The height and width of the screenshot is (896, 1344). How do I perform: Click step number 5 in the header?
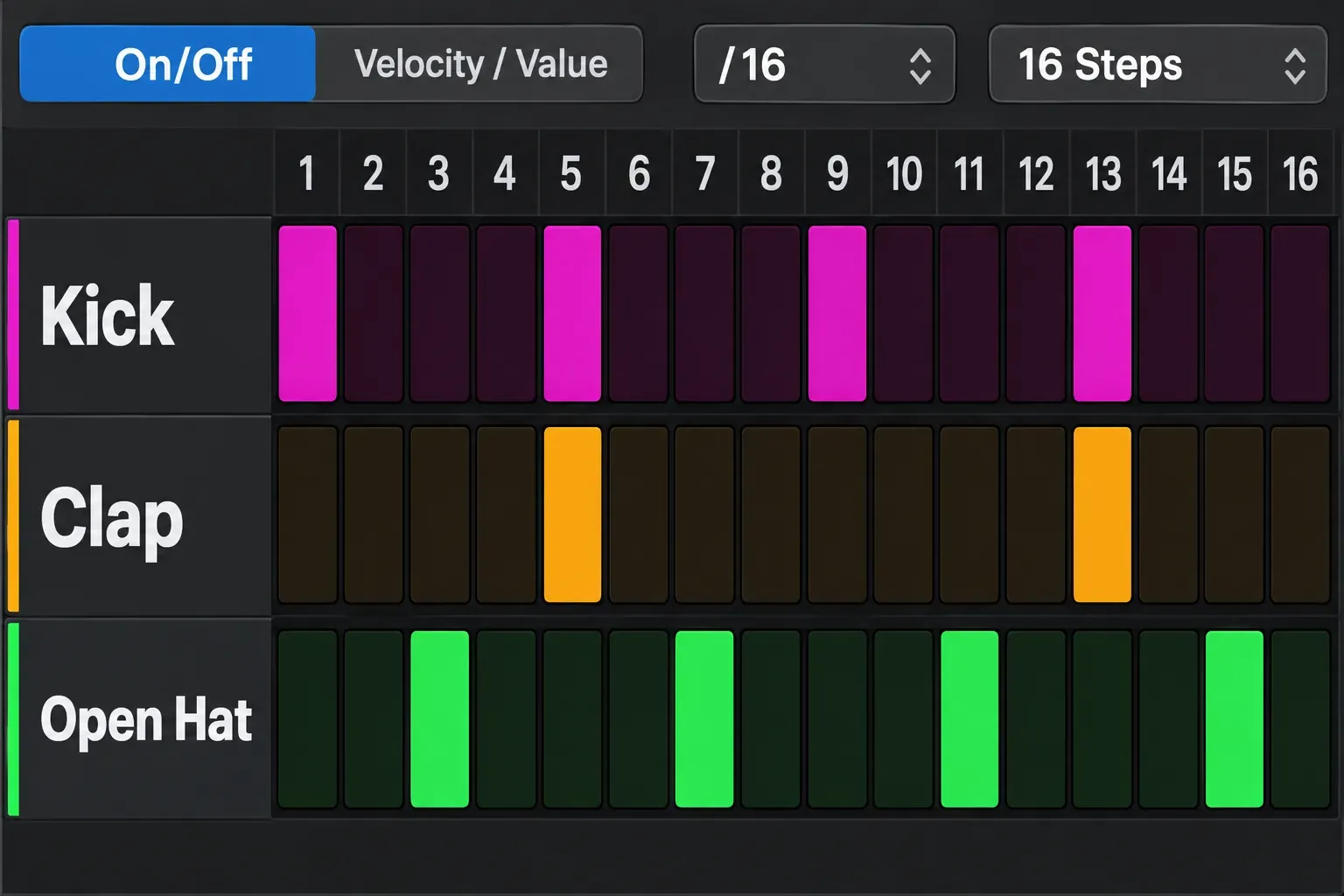click(x=571, y=173)
